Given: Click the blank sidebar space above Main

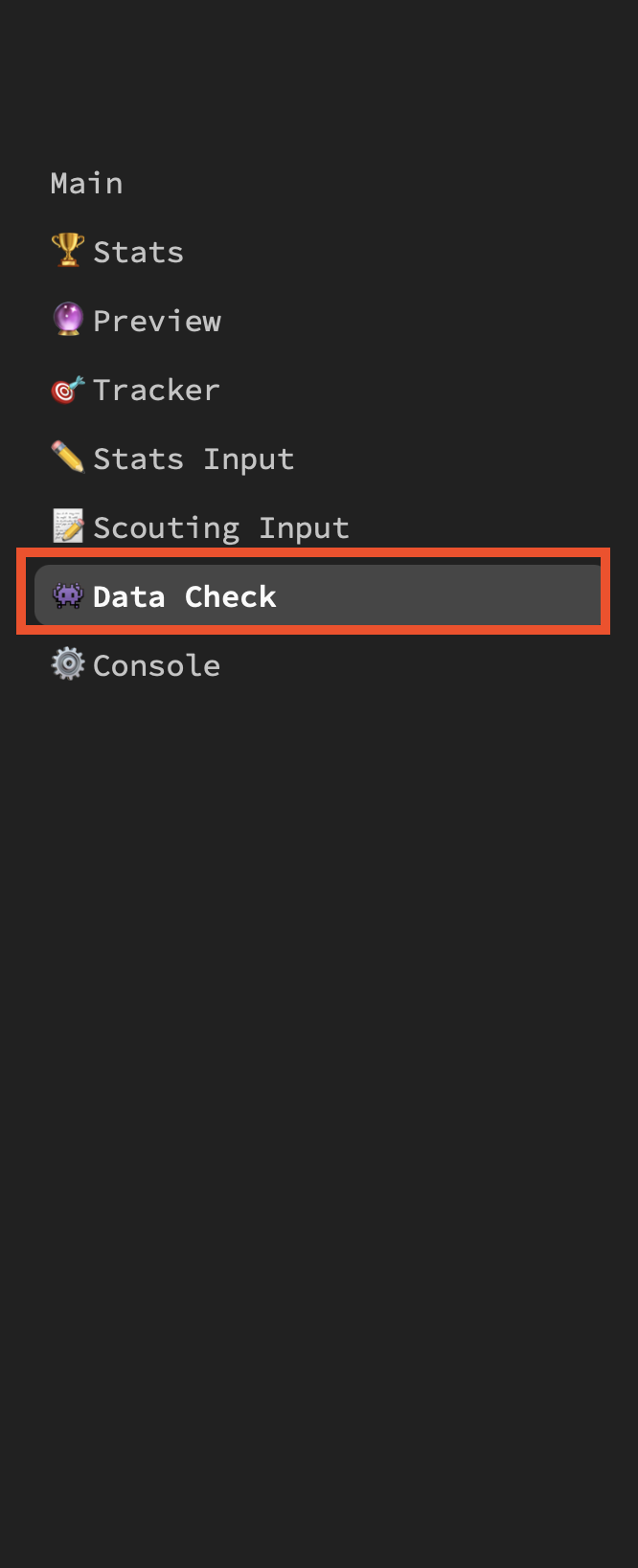Looking at the screenshot, I should pyautogui.click(x=316, y=77).
